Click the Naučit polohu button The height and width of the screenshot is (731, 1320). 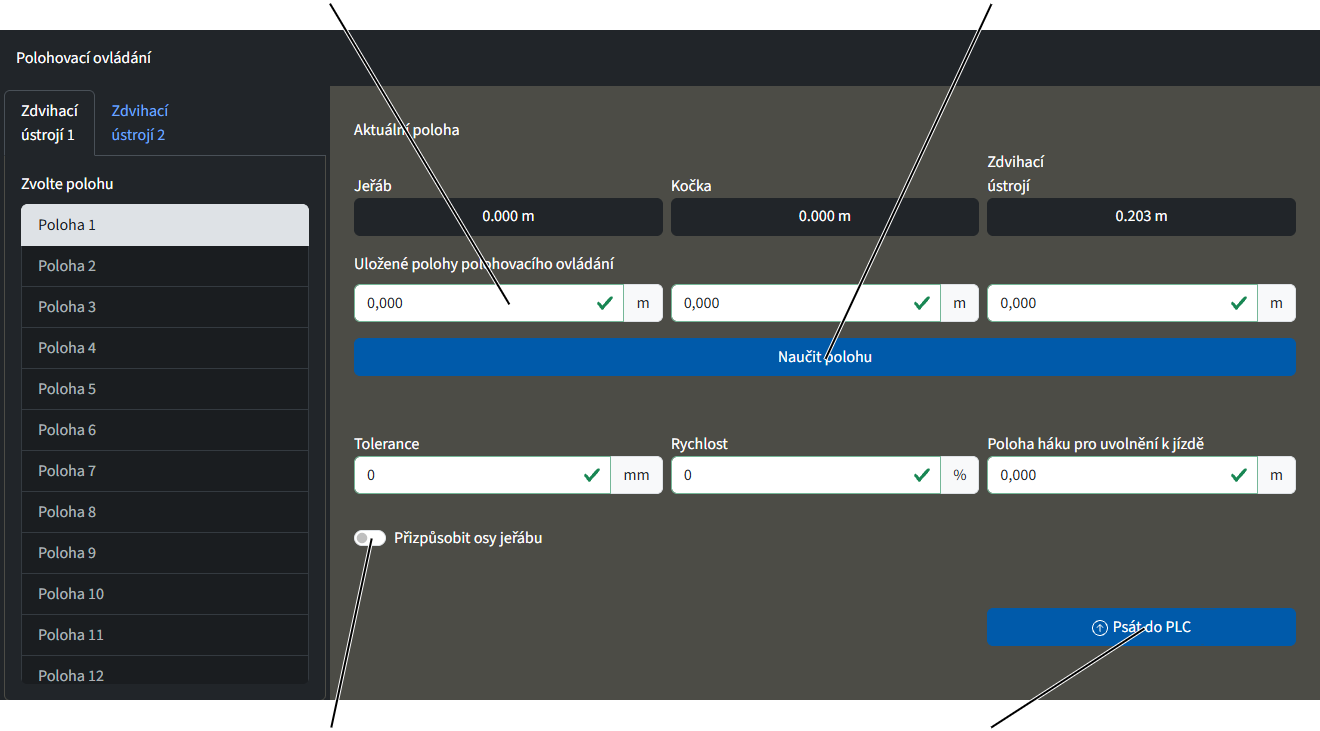(x=824, y=357)
